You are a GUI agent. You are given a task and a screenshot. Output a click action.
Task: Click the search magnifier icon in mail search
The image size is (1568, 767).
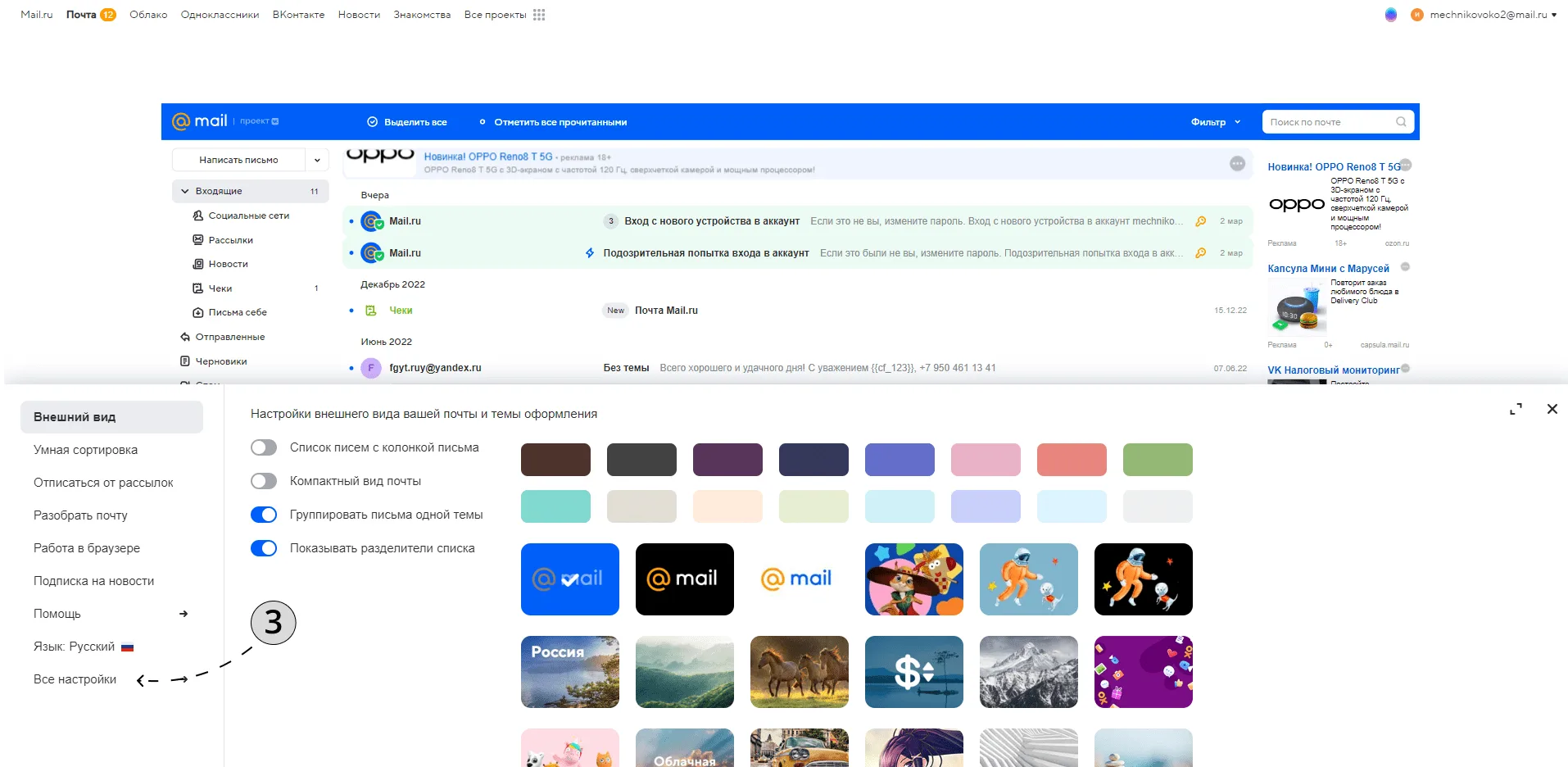click(1401, 122)
